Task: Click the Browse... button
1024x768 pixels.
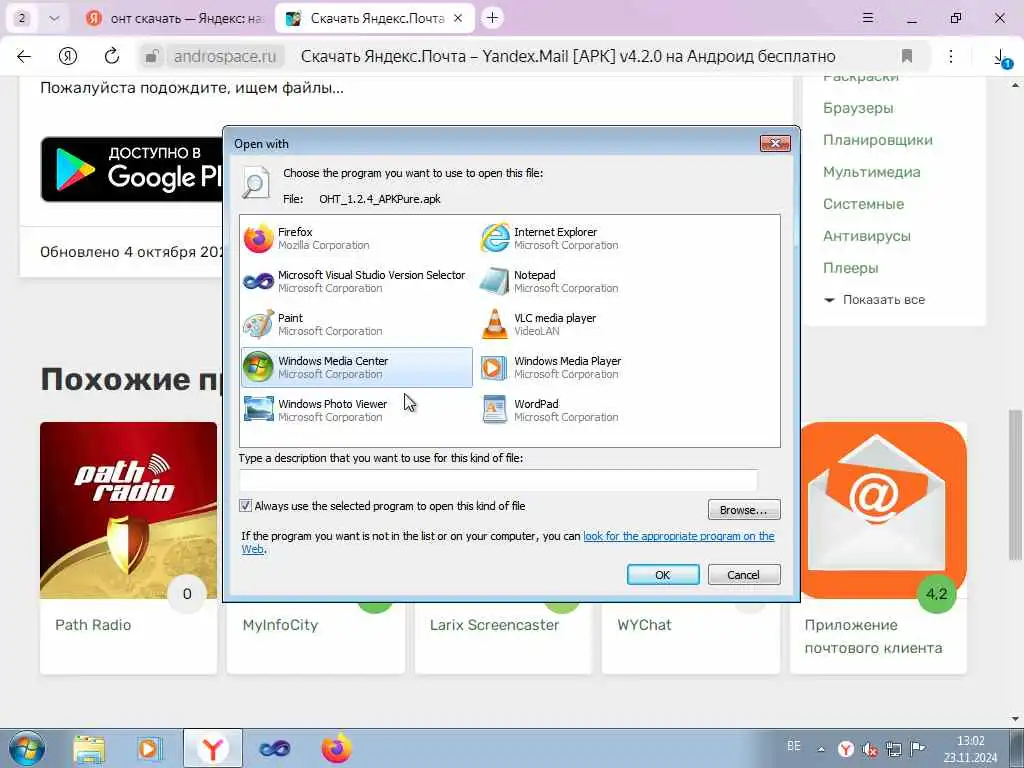Action: click(744, 509)
